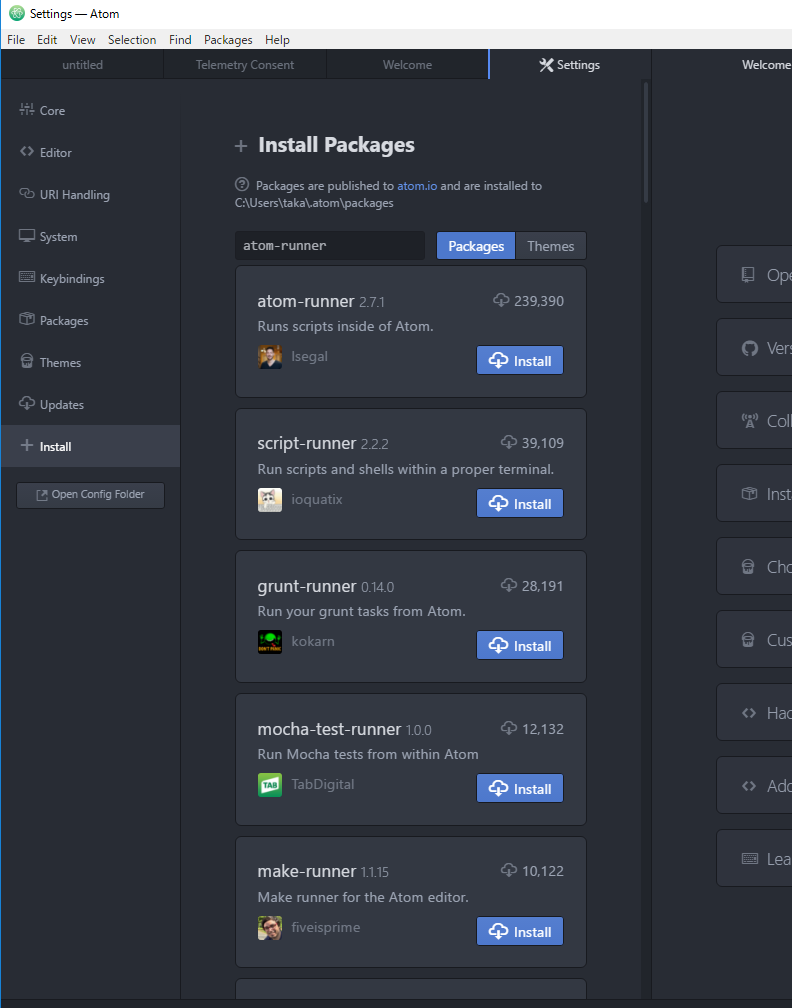Click fiveisprime author name

[326, 927]
